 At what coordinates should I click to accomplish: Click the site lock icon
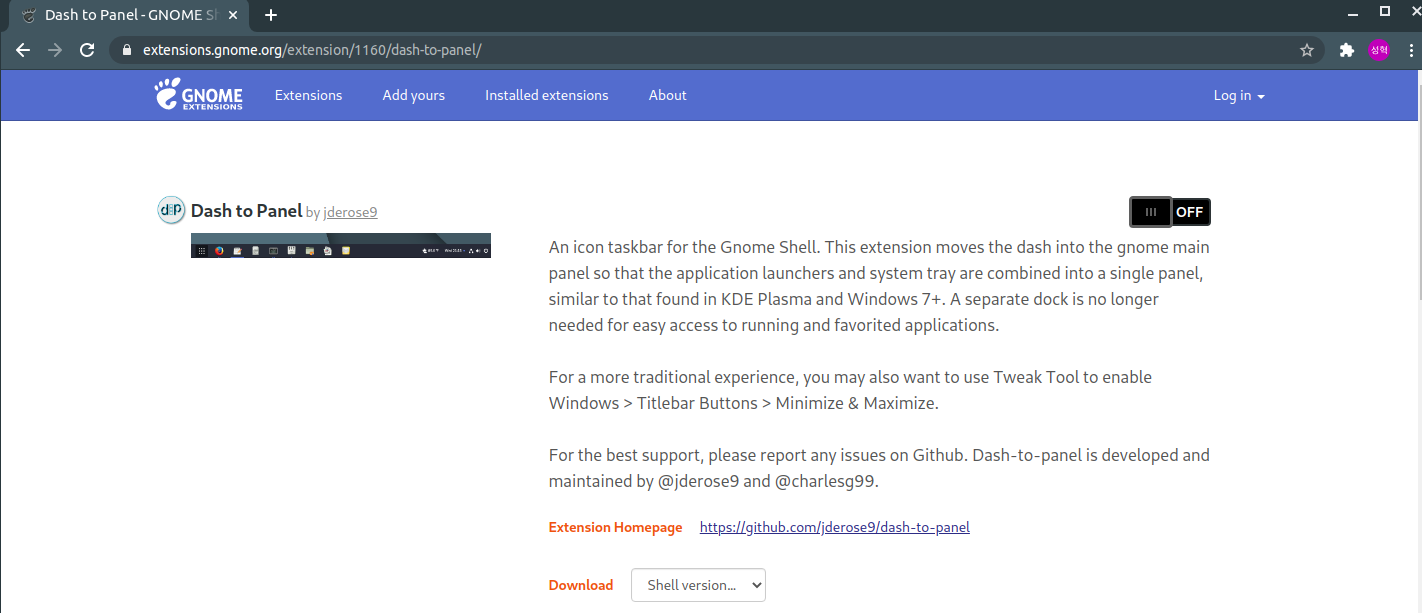(x=126, y=50)
